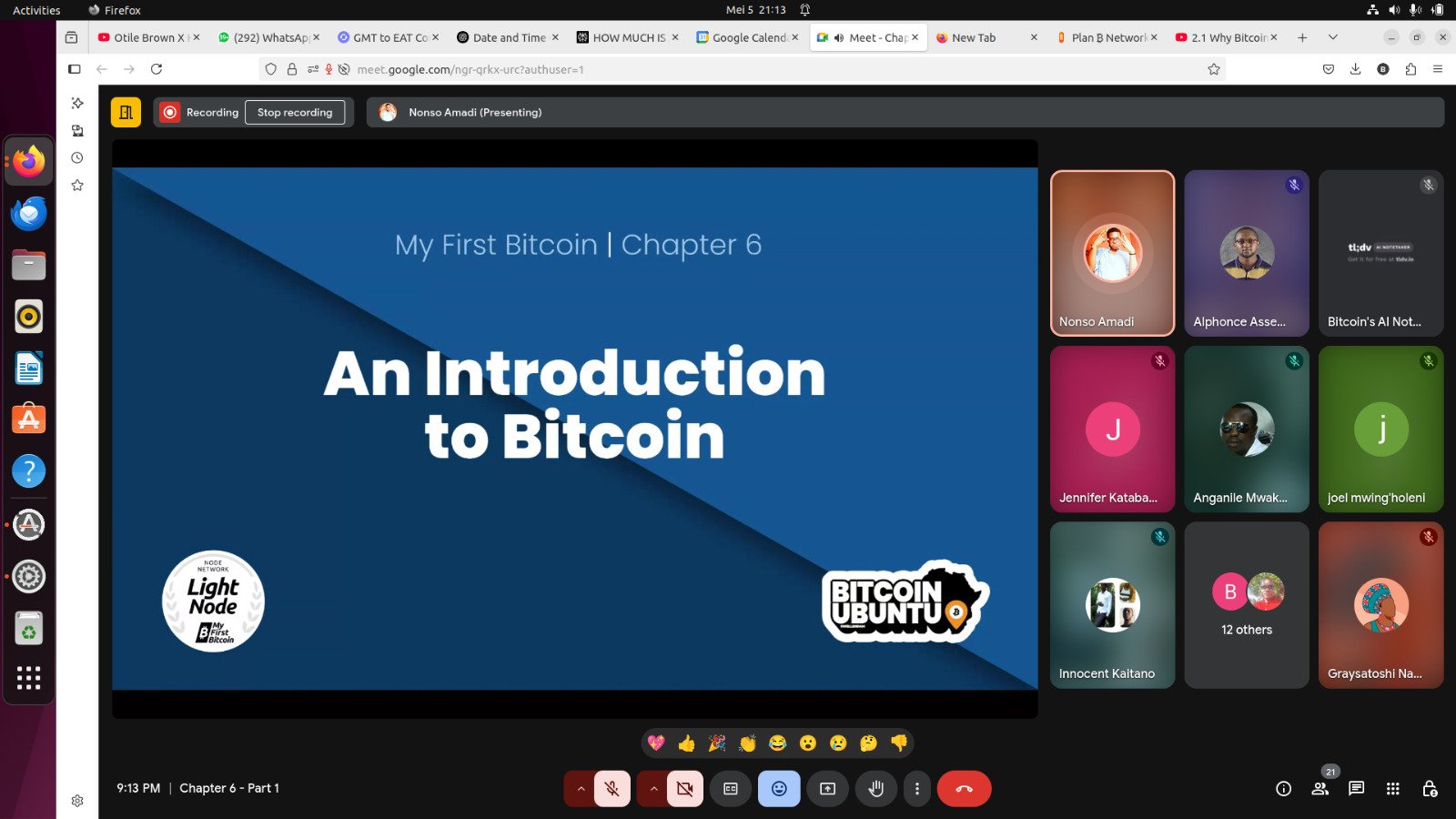Open Firefox extensions puzzle icon
Image resolution: width=1456 pixels, height=819 pixels.
click(1410, 69)
